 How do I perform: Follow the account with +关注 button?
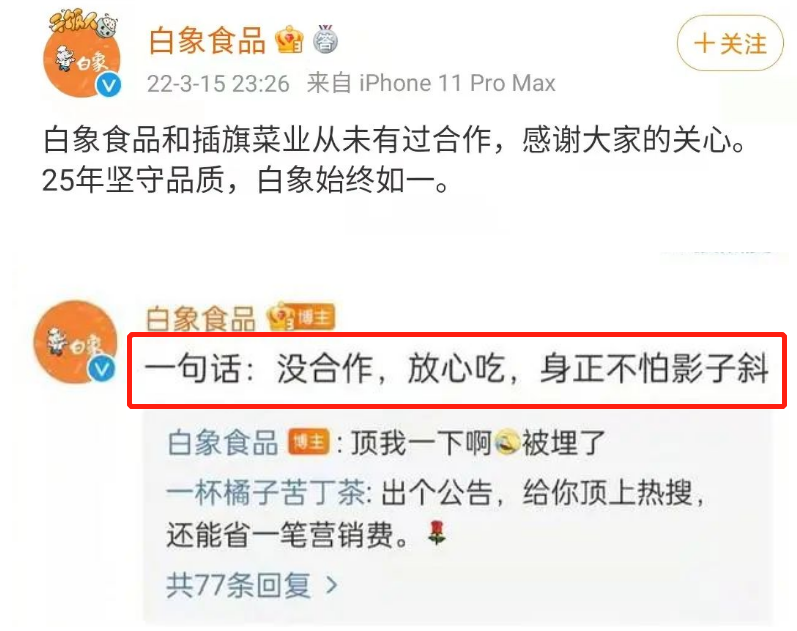pos(730,43)
